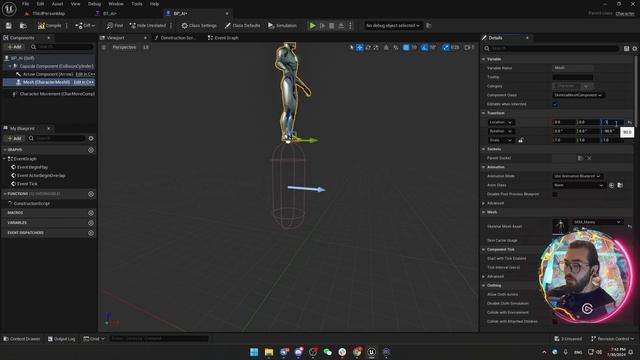Open the Debug menu
This screenshot has height=360, width=640.
94,4
